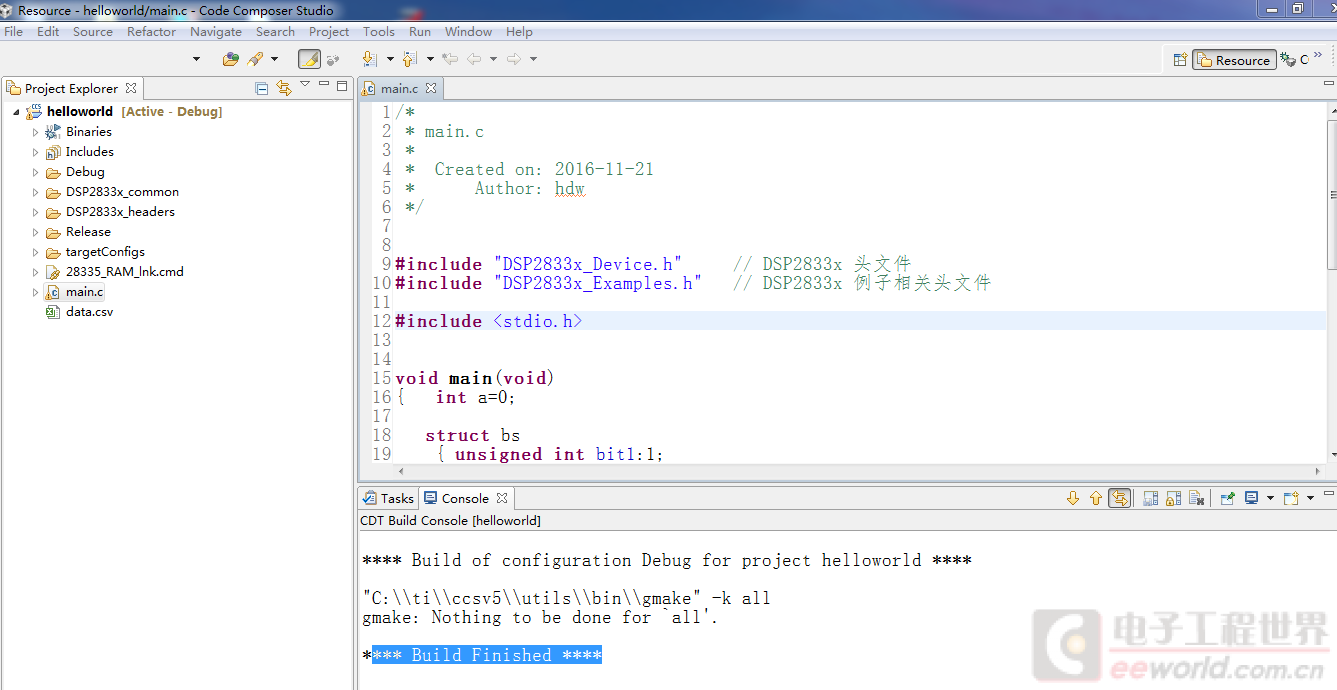Open the Open Console dropdown arrow
Image resolution: width=1337 pixels, height=690 pixels.
(1311, 498)
